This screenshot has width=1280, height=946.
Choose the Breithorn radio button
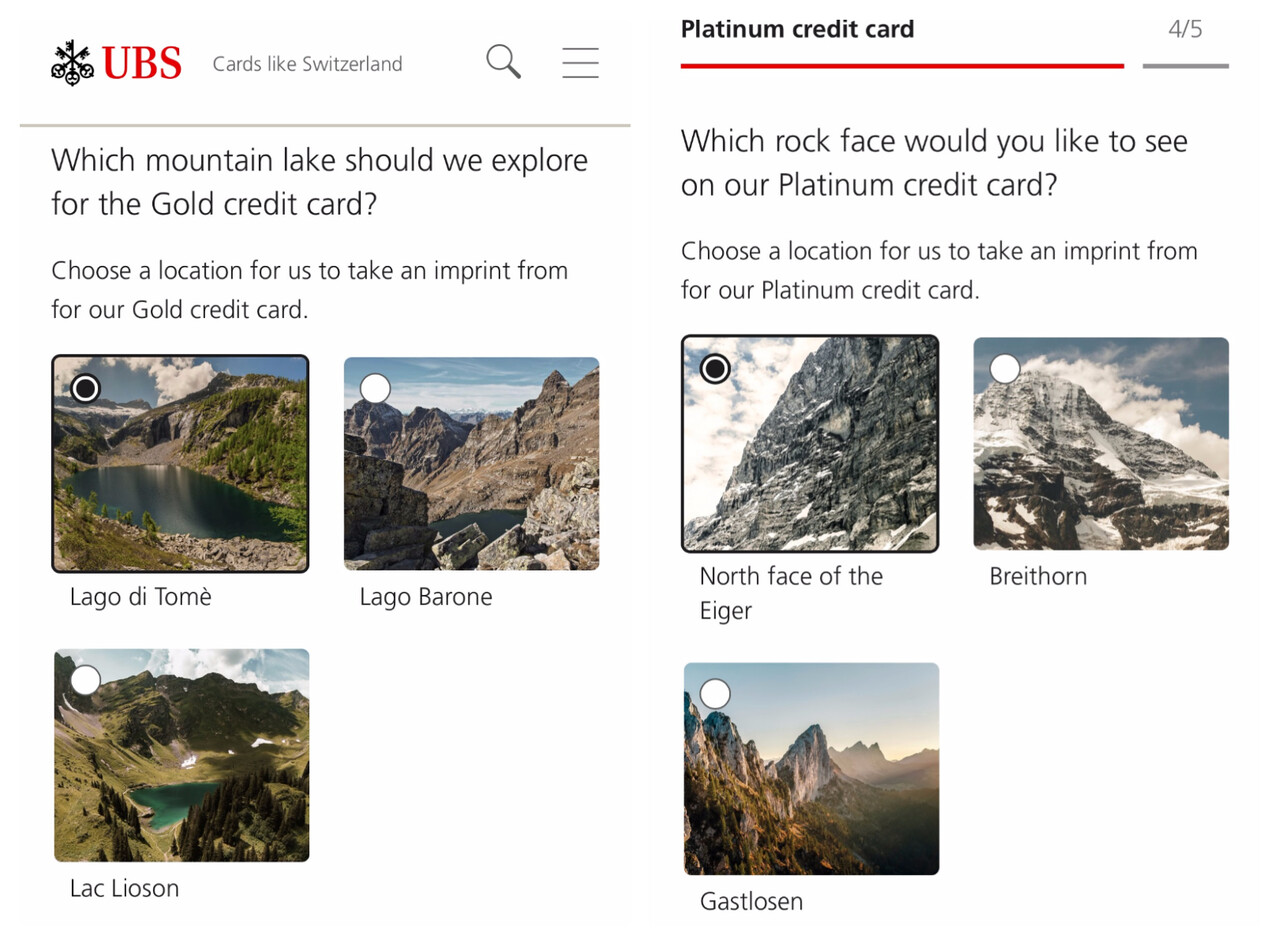click(x=1004, y=368)
